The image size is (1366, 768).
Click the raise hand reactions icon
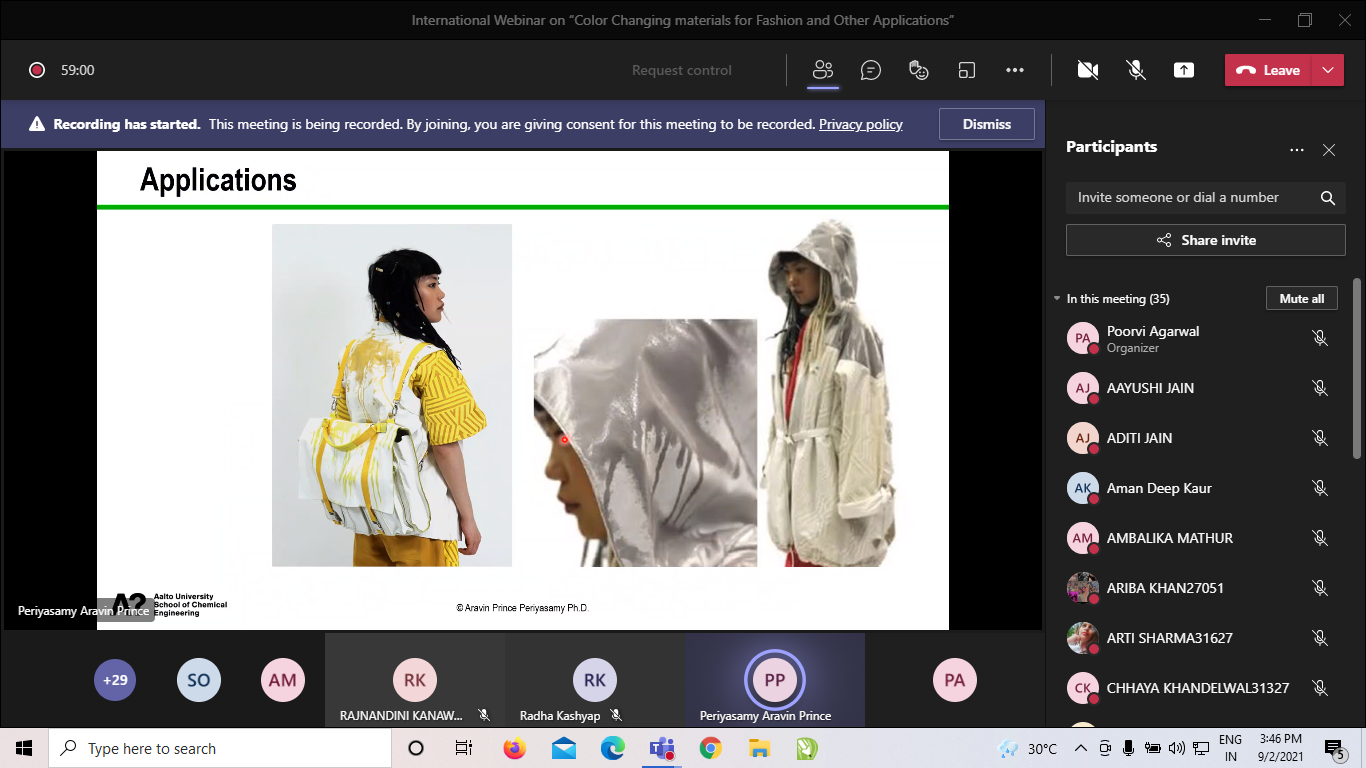tap(918, 70)
